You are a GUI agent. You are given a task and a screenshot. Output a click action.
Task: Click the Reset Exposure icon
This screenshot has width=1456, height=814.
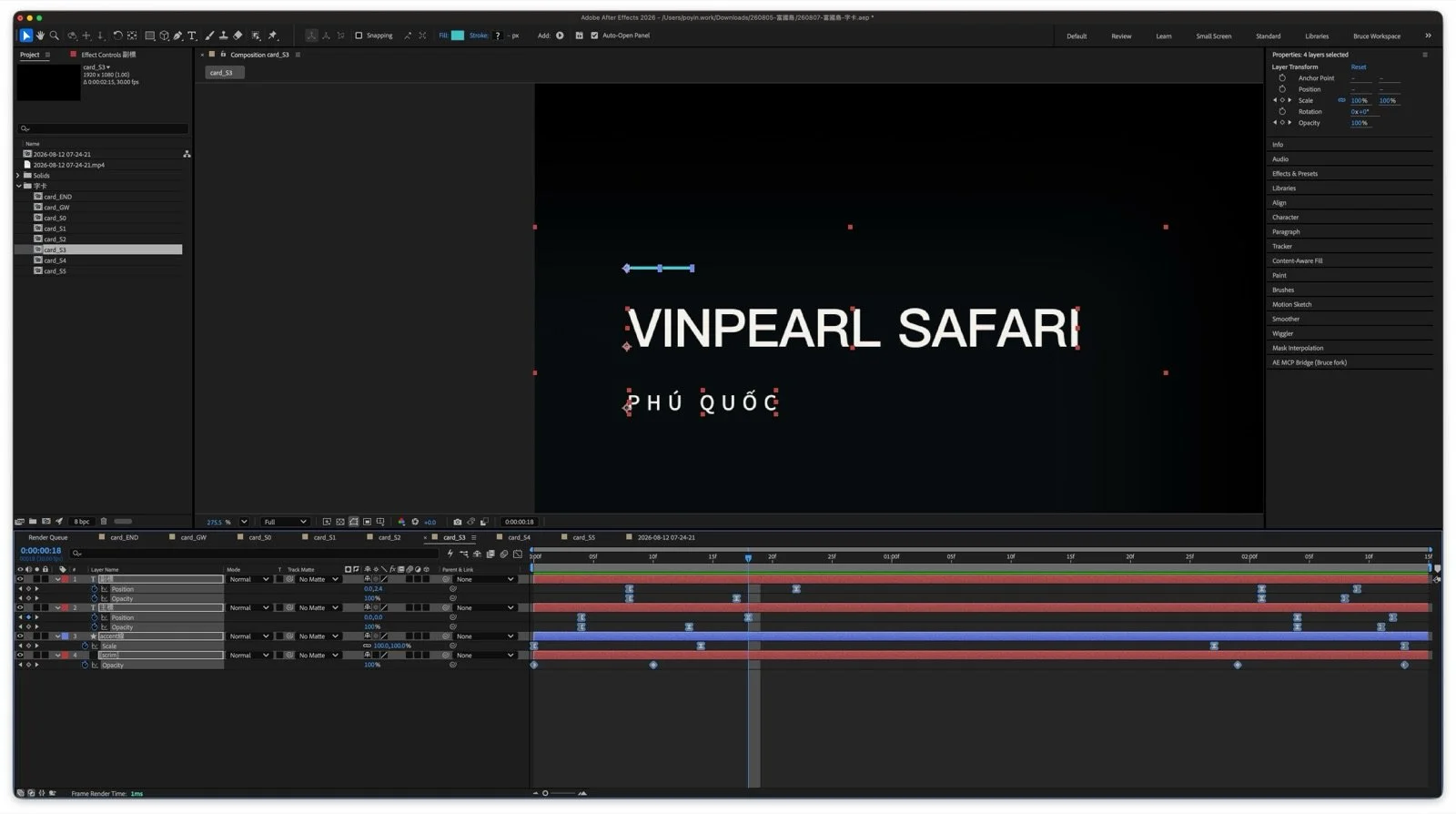click(x=415, y=522)
